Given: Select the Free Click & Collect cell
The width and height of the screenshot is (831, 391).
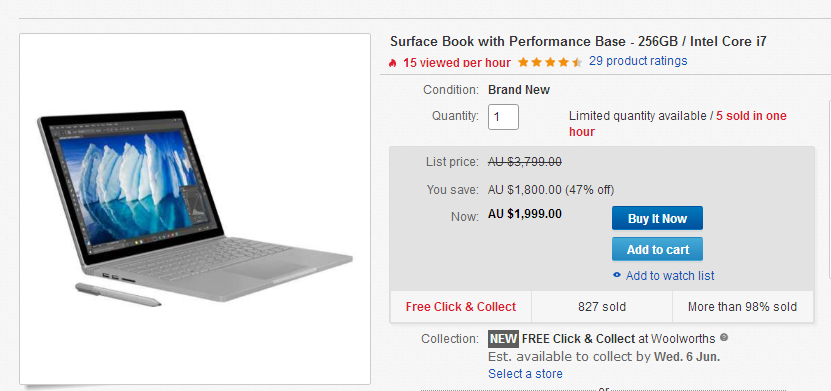Looking at the screenshot, I should pyautogui.click(x=461, y=307).
